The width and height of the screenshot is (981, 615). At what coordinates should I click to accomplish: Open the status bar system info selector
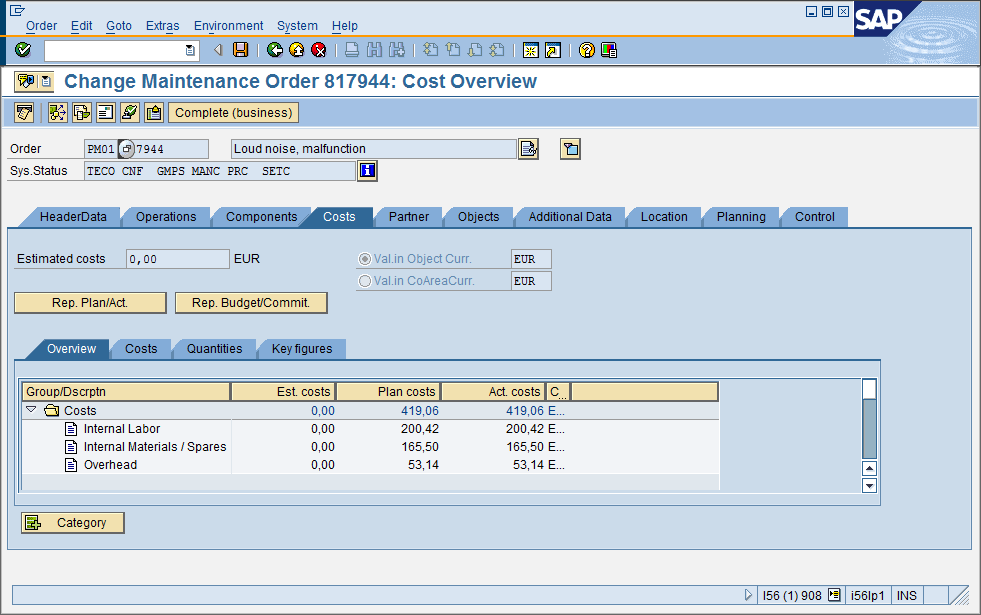834,595
